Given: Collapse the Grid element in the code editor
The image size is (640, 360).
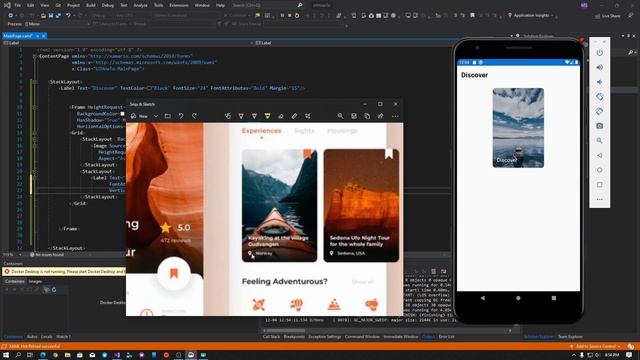Looking at the screenshot, I should click(x=35, y=133).
